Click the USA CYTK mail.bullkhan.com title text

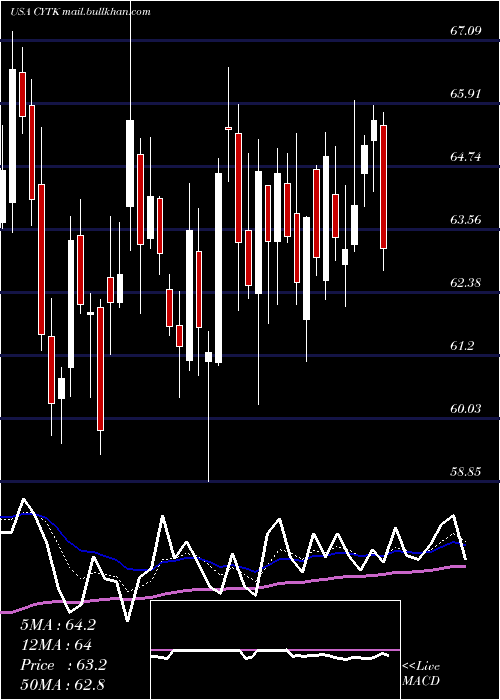[x=80, y=12]
